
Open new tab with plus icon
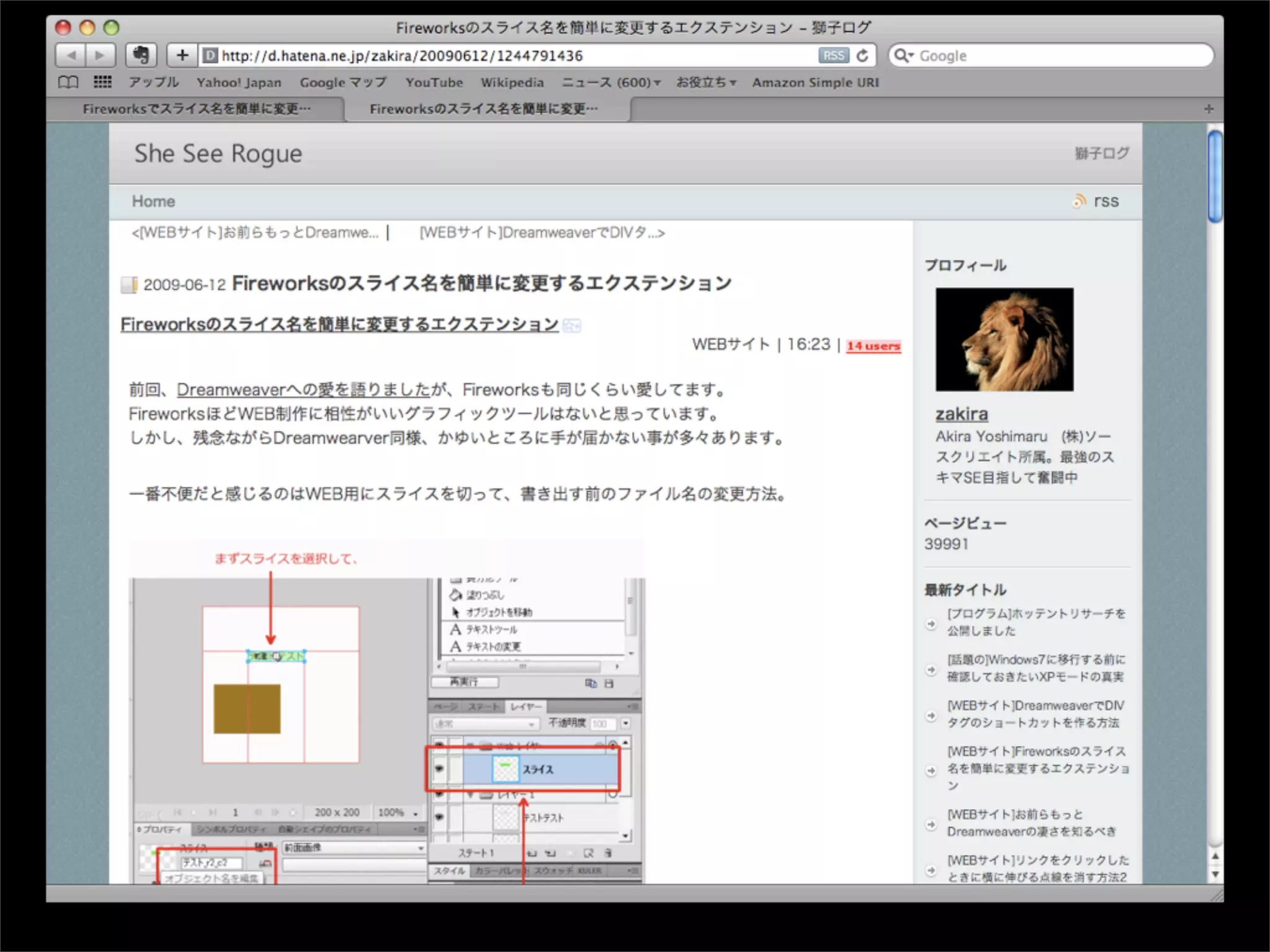(x=1209, y=109)
